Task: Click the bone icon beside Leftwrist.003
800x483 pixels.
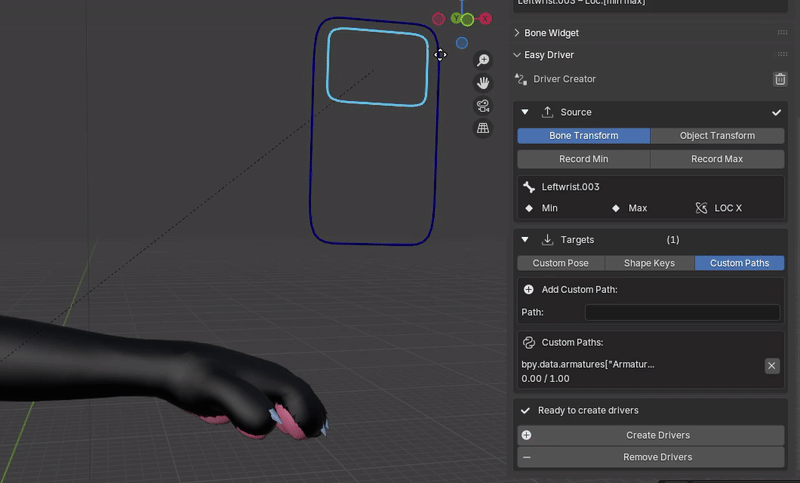Action: point(529,187)
